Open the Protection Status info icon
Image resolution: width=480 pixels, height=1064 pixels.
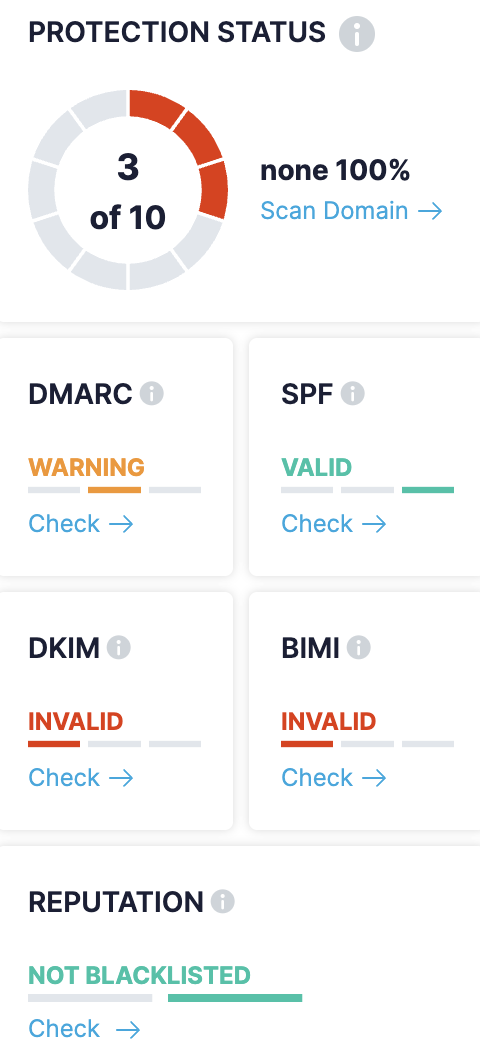356,33
